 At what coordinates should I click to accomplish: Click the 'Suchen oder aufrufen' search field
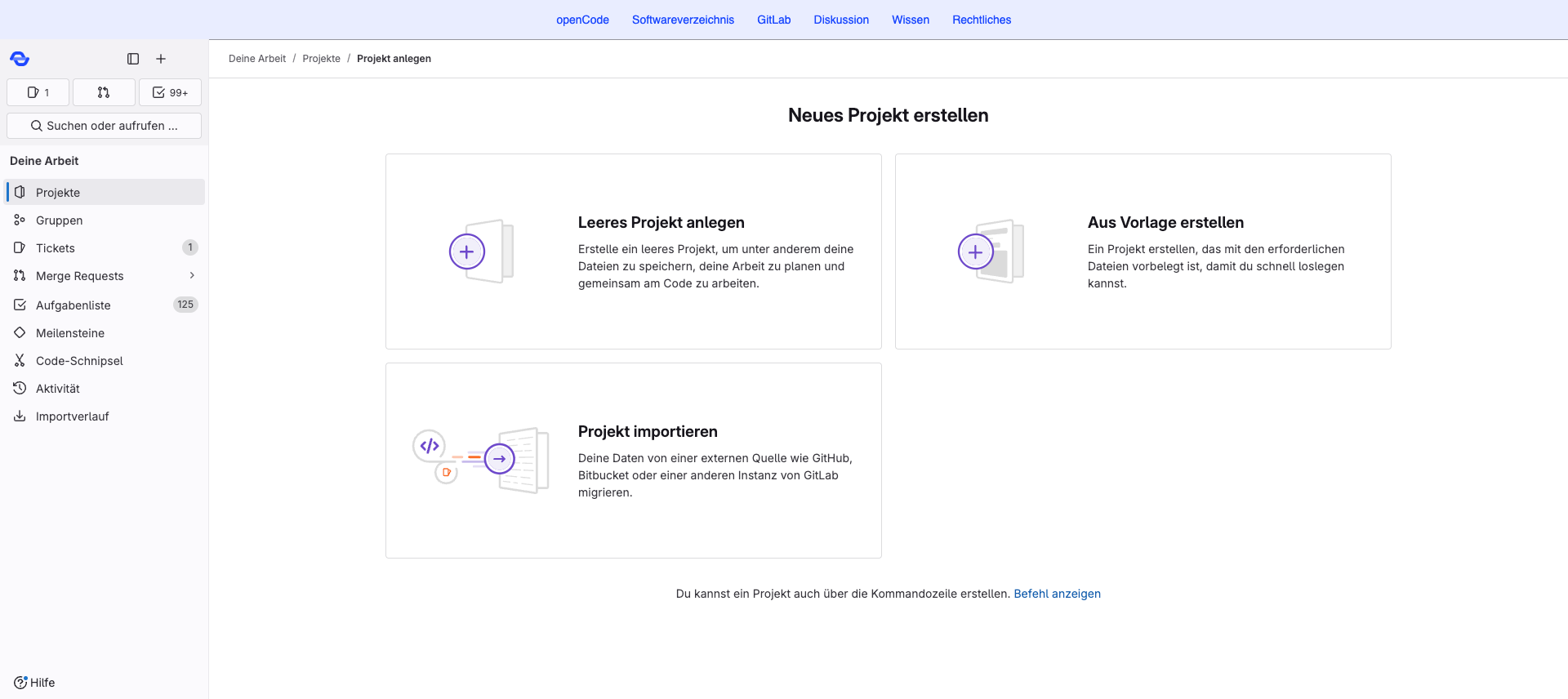(x=104, y=126)
